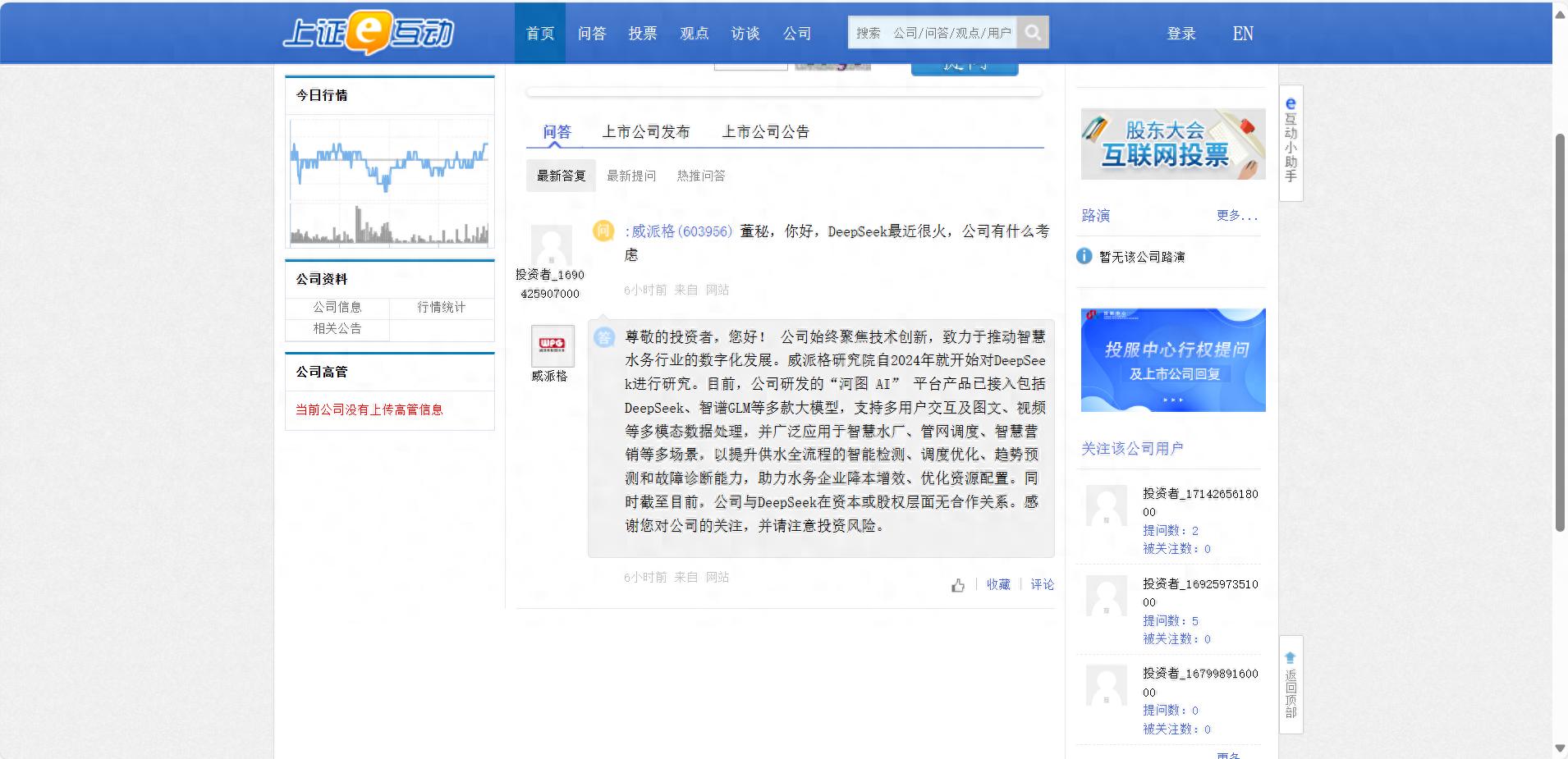Open the e互动小助手 side panel
Image resolution: width=1568 pixels, height=759 pixels.
coord(1289,144)
